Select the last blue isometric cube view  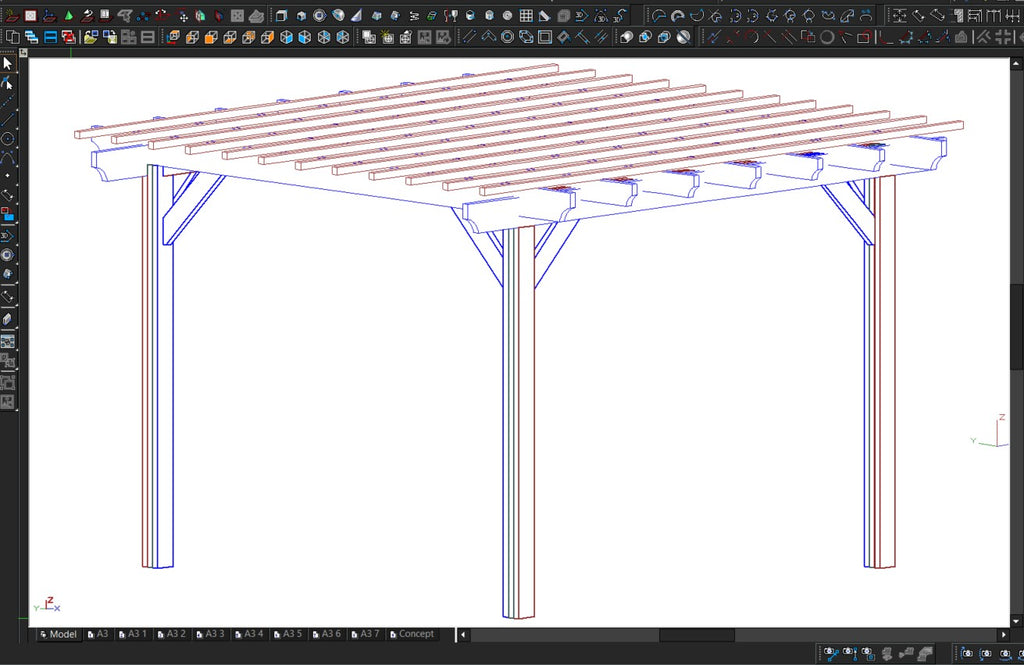[343, 37]
